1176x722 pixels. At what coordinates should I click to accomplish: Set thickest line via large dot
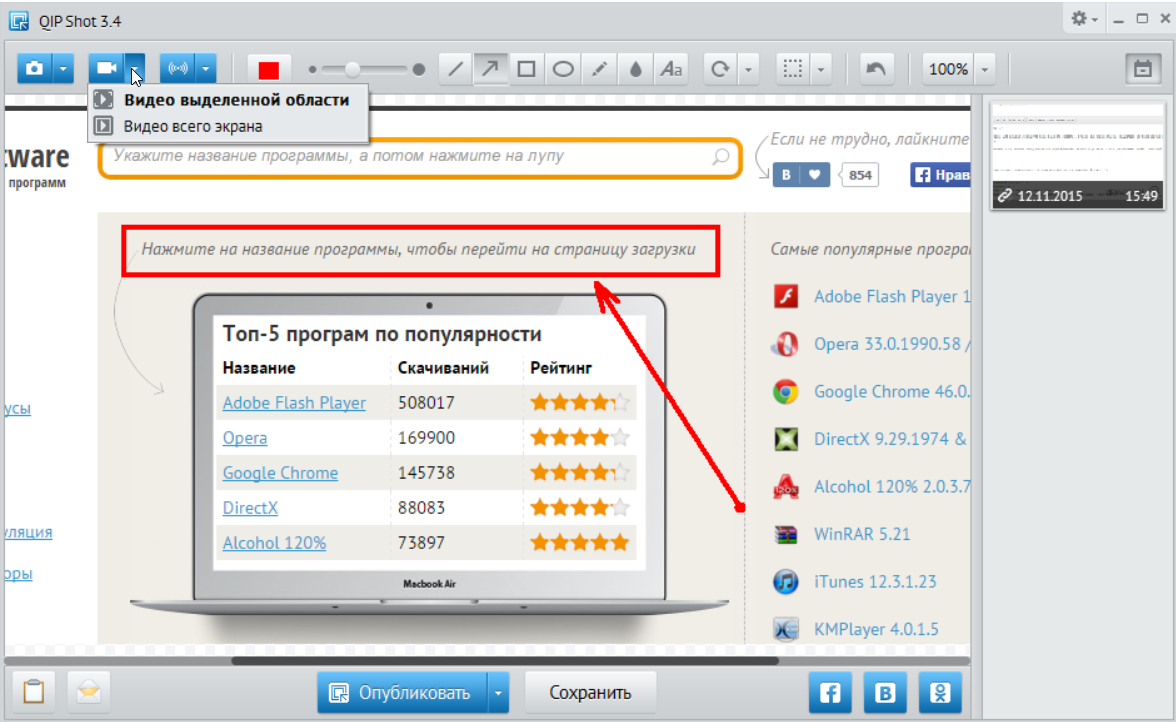point(418,70)
